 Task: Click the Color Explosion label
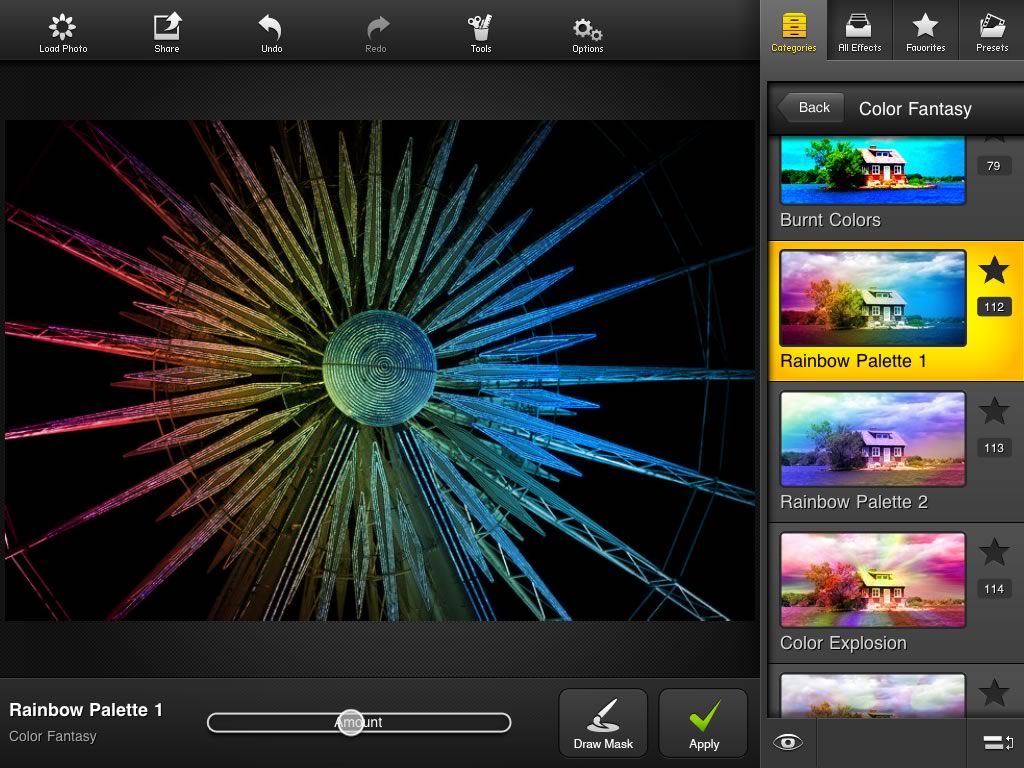pos(843,643)
